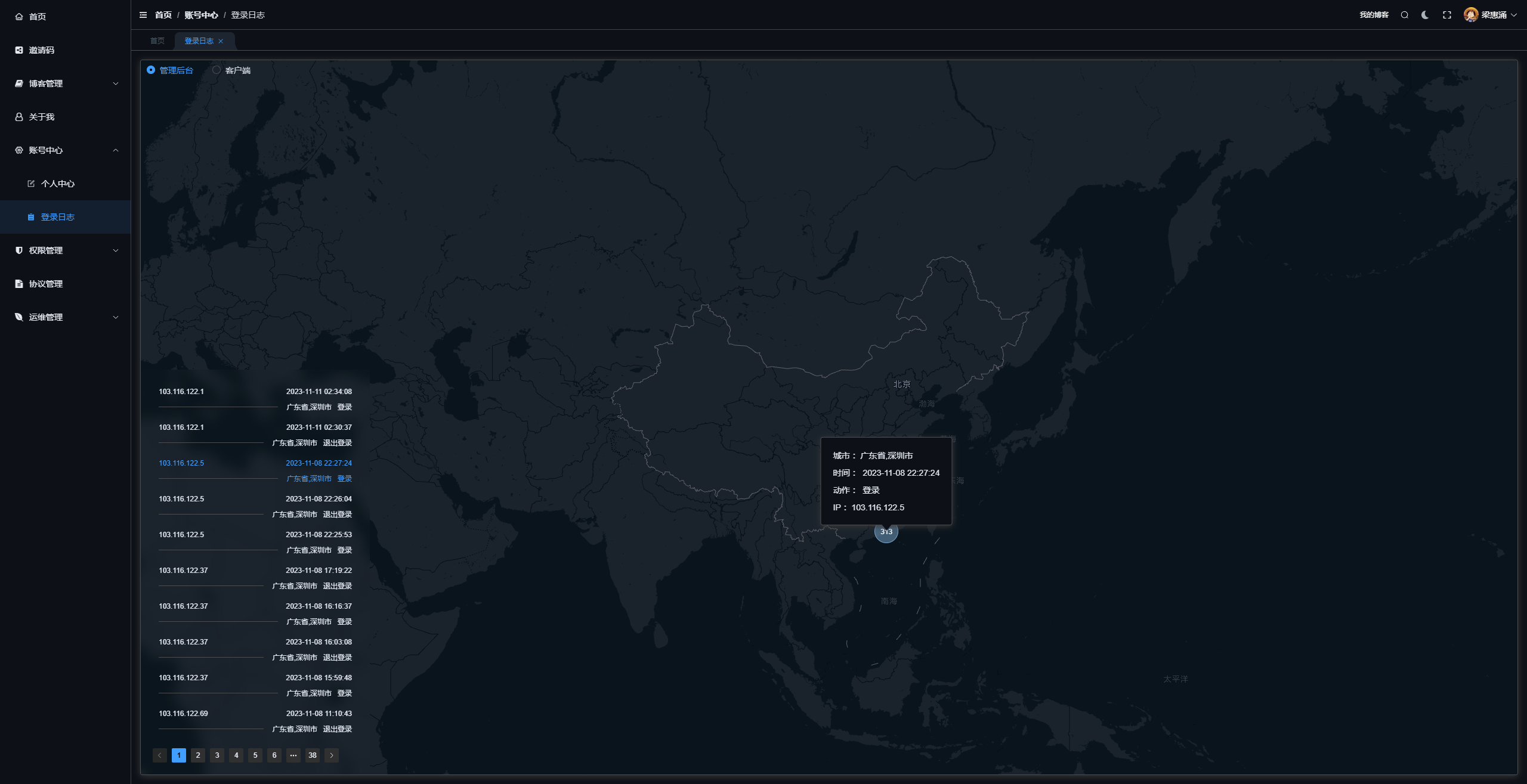Select the 客户端 radio button

(217, 70)
